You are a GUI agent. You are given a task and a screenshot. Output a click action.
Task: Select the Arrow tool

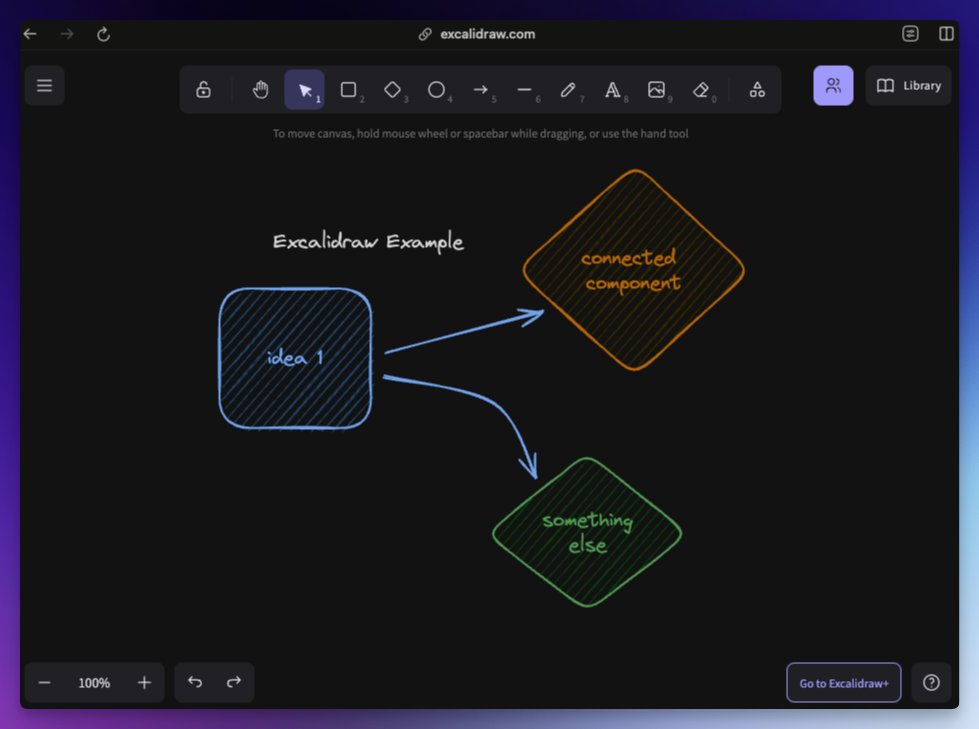pos(480,90)
